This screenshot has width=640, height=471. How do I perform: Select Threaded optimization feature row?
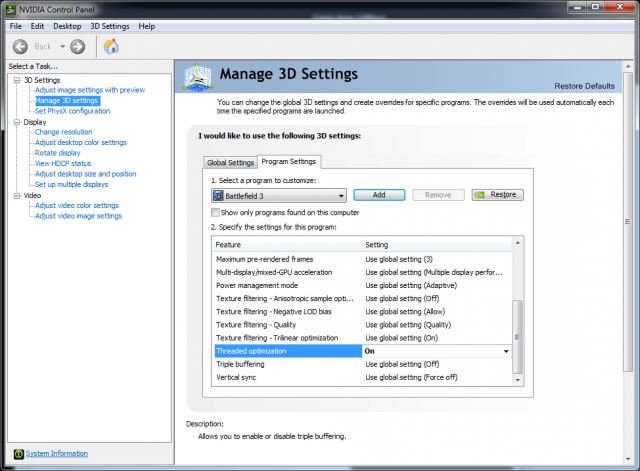pyautogui.click(x=288, y=351)
